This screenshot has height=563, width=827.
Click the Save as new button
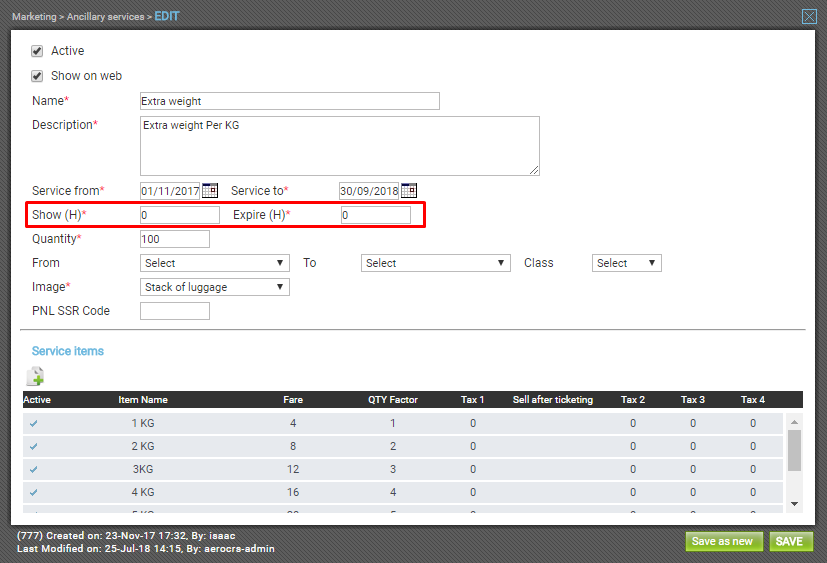(723, 541)
